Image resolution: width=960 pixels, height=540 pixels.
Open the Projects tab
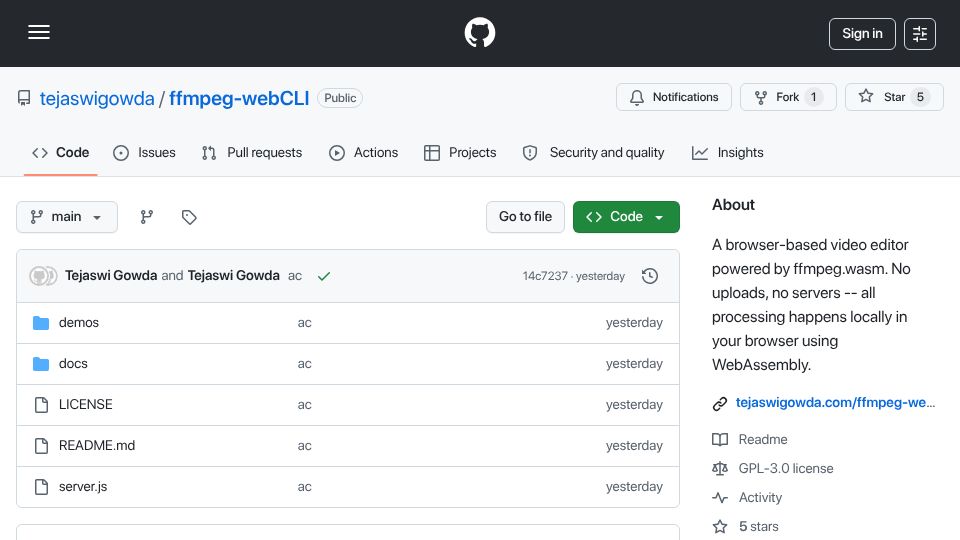460,152
